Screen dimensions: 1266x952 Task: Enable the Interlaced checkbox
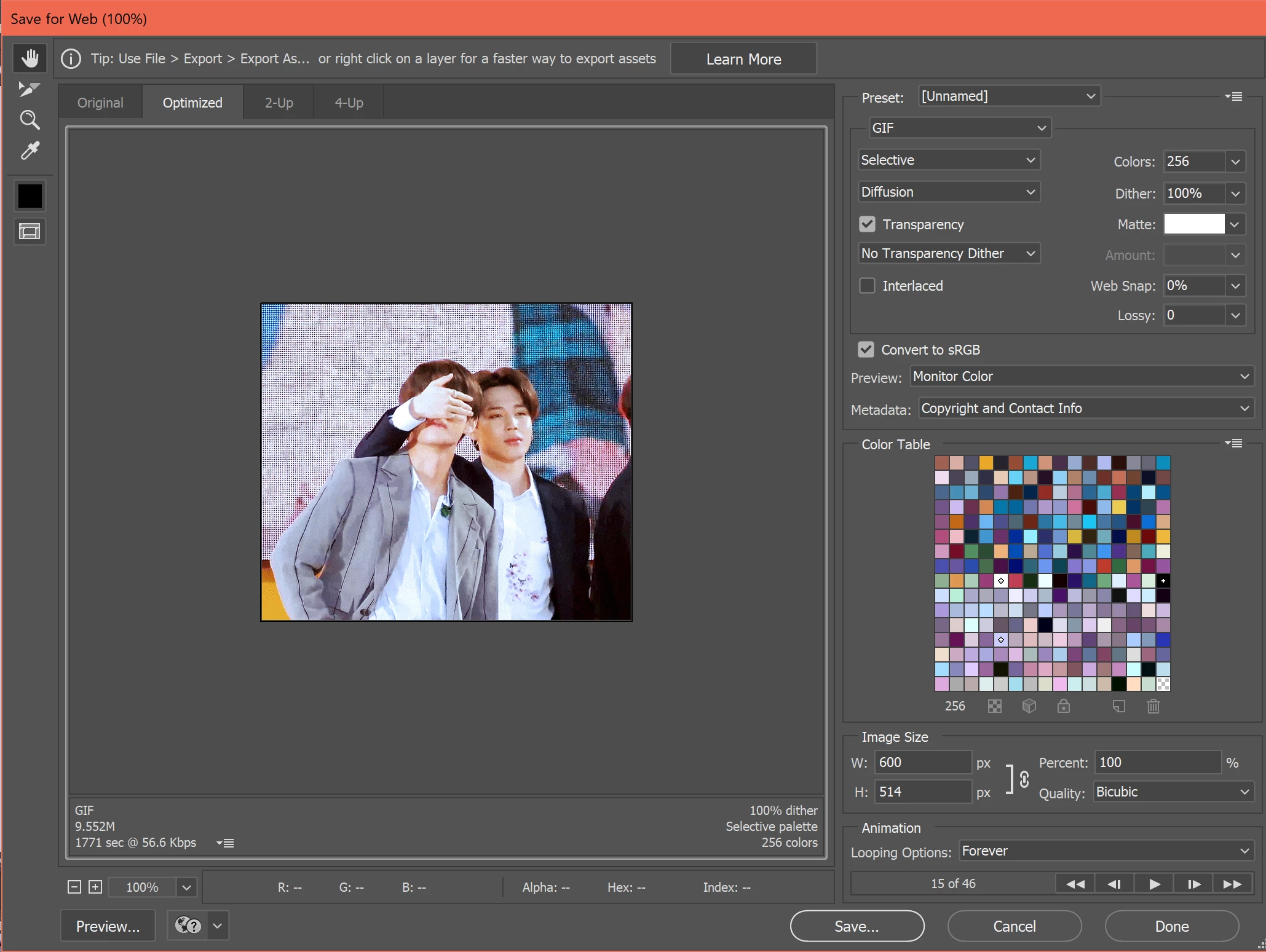[867, 286]
